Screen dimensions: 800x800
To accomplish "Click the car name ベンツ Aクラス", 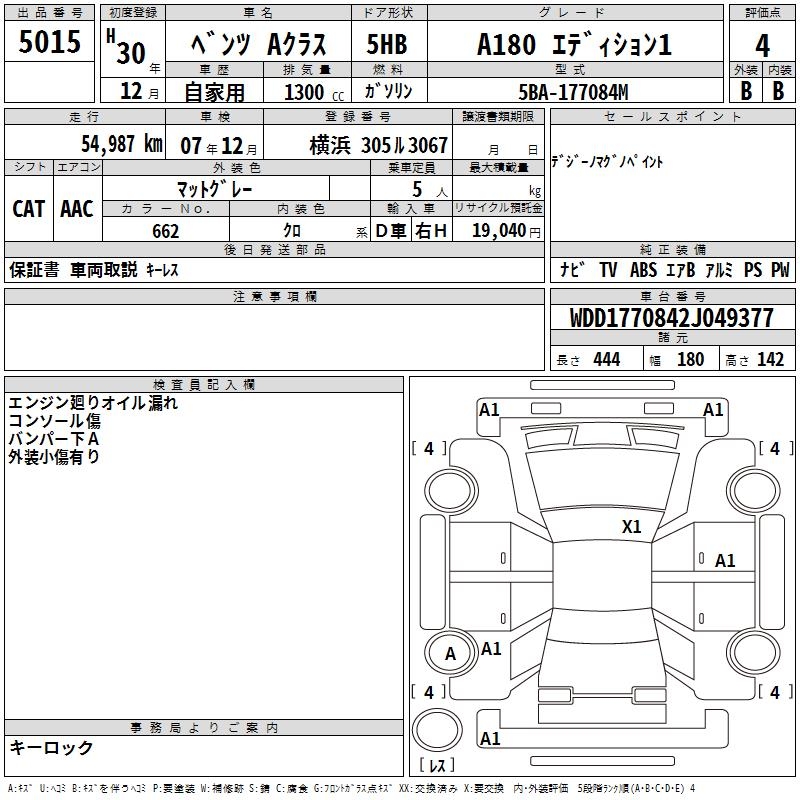I will pyautogui.click(x=259, y=43).
